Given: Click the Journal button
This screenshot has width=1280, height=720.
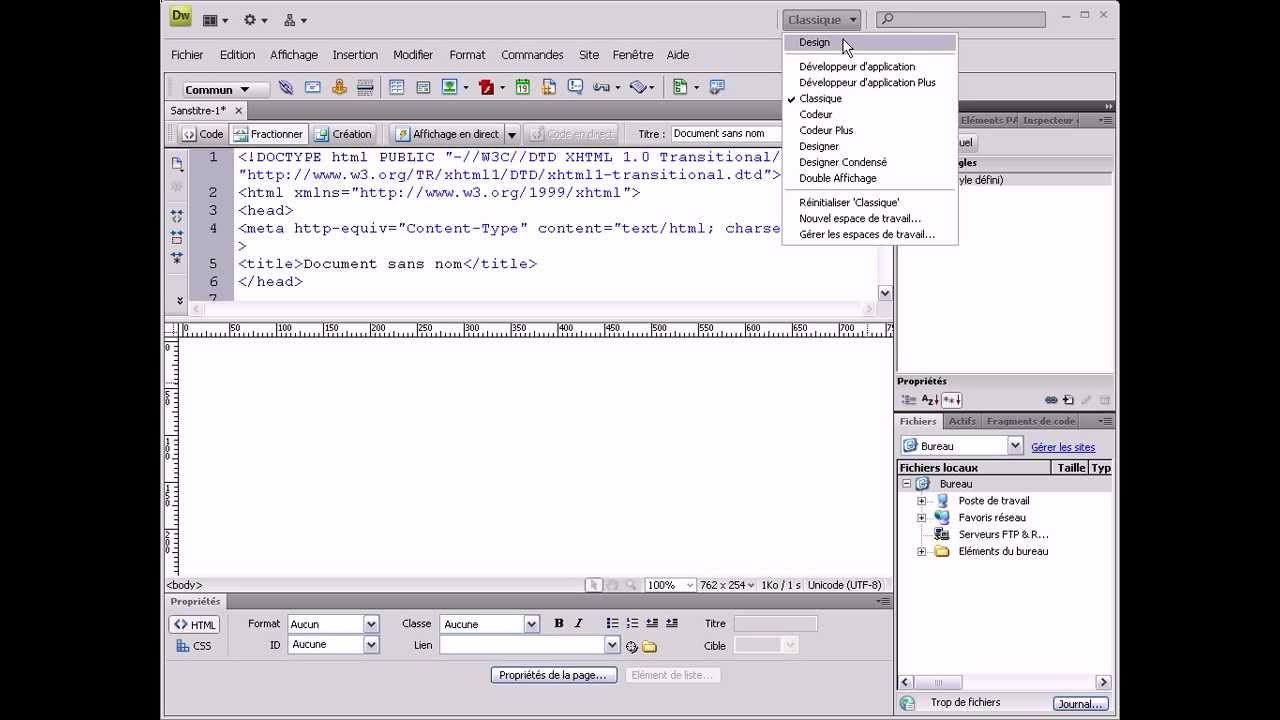Looking at the screenshot, I should point(1080,703).
